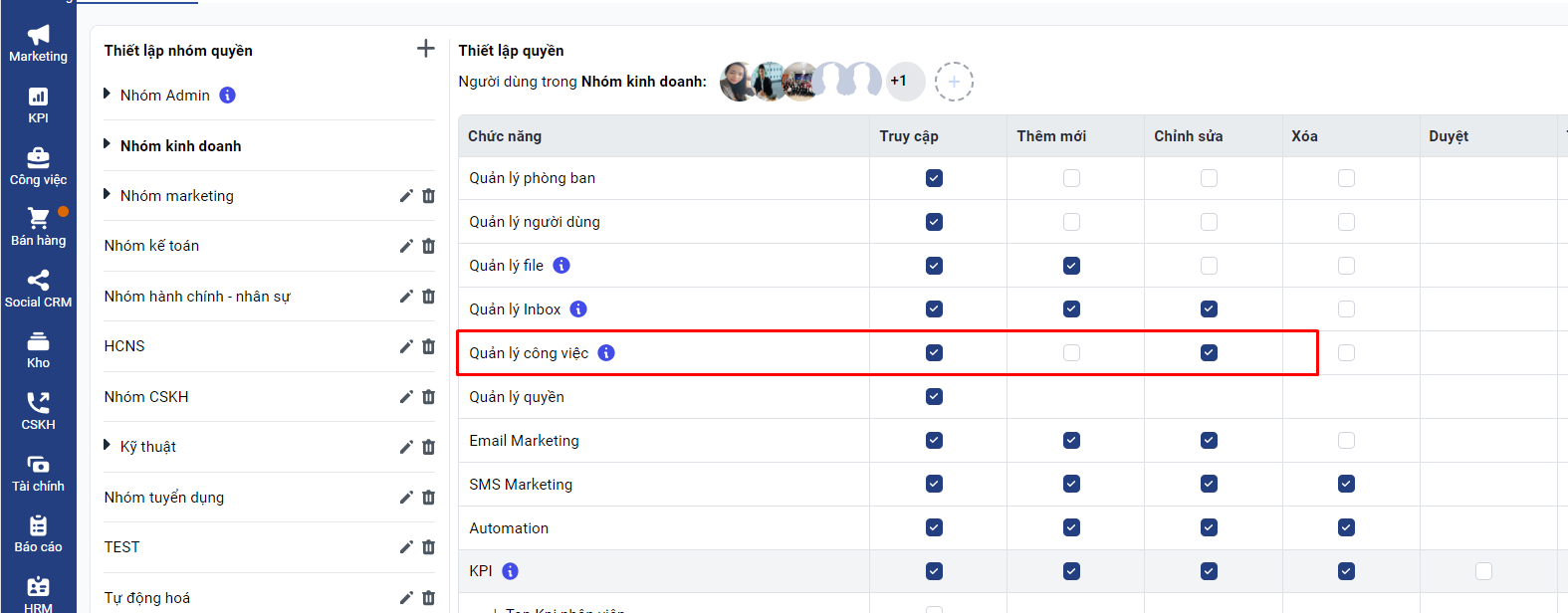This screenshot has height=613, width=1568.
Task: Select Nhóm CSKH permission group
Action: tap(146, 397)
